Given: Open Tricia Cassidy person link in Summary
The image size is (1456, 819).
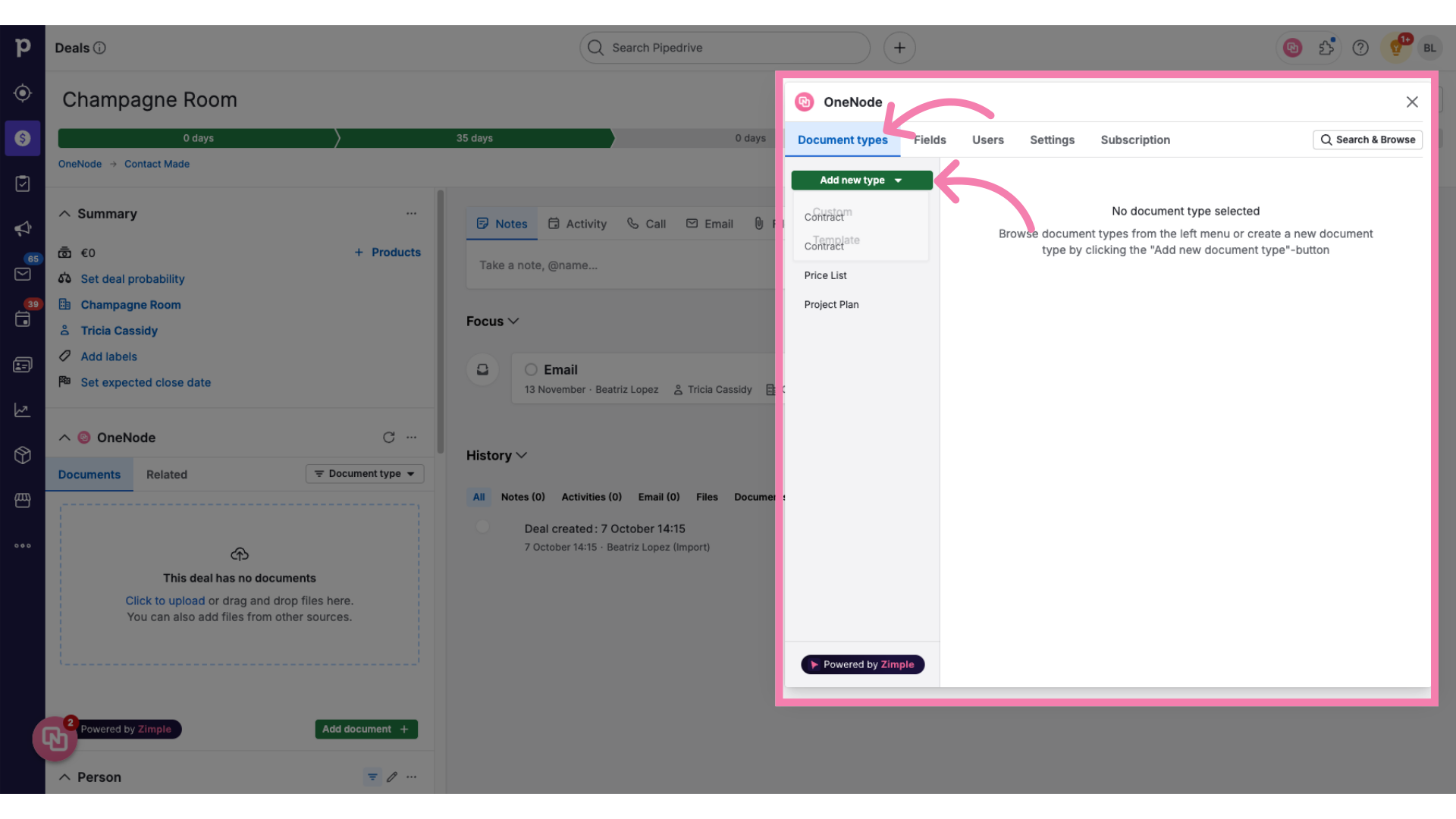Looking at the screenshot, I should pyautogui.click(x=119, y=331).
